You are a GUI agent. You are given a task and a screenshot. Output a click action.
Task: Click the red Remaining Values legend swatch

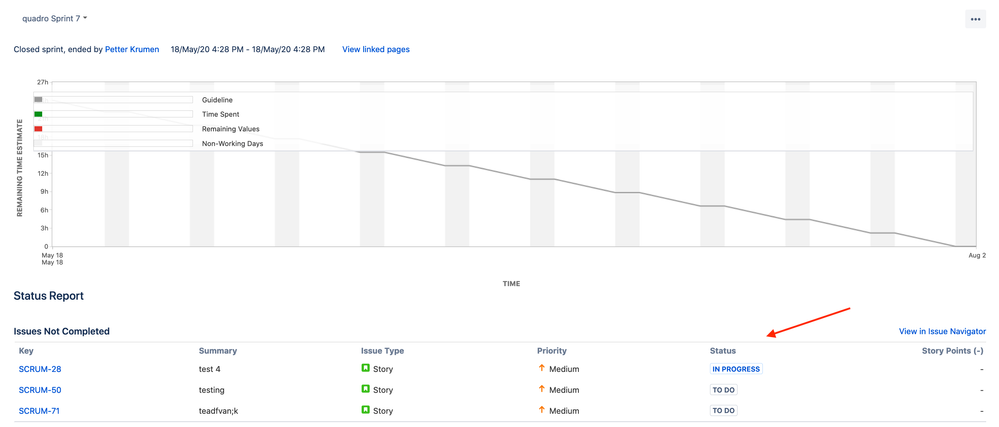[38, 129]
